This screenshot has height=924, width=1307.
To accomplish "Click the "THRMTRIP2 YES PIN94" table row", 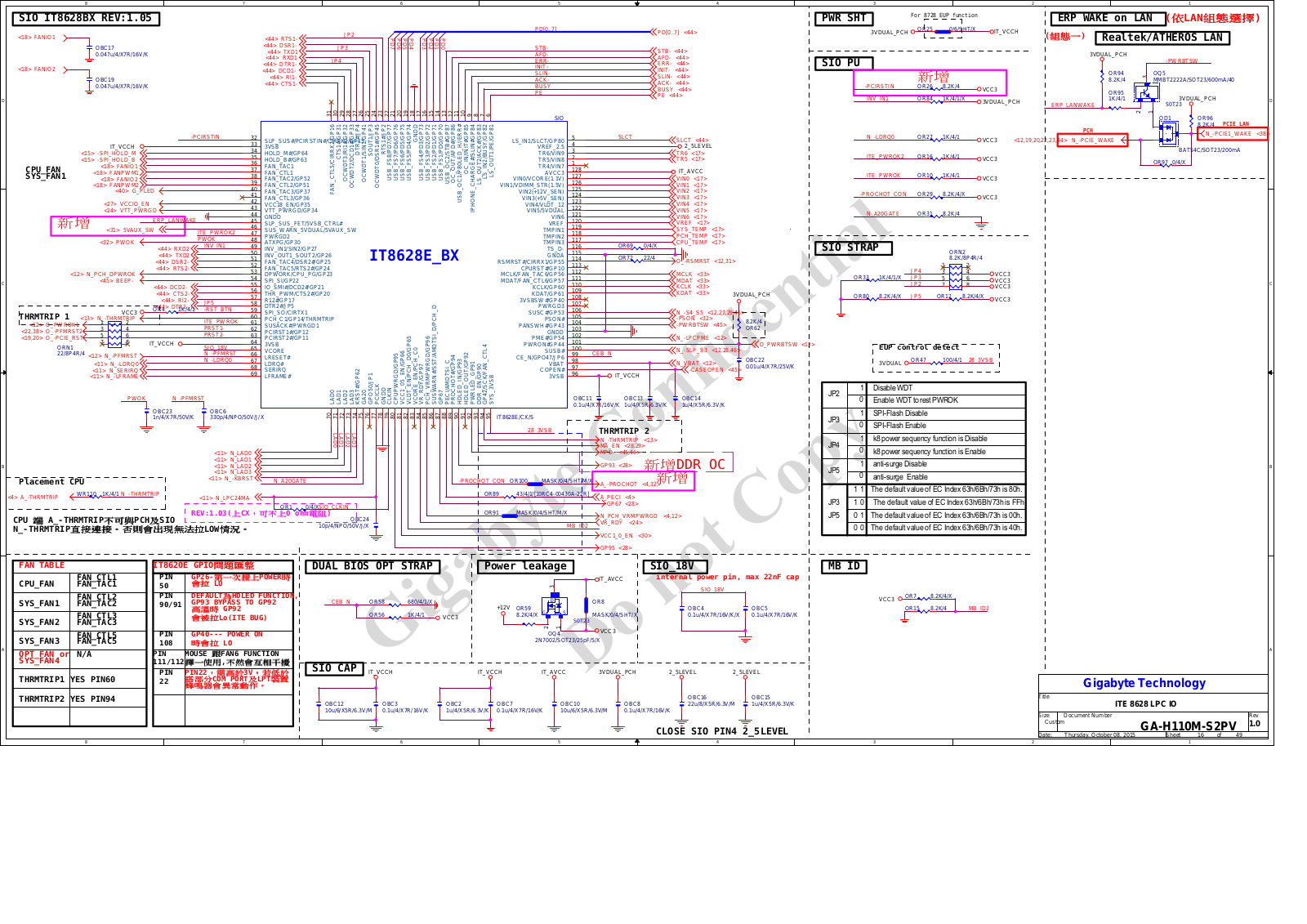I will coord(79,699).
